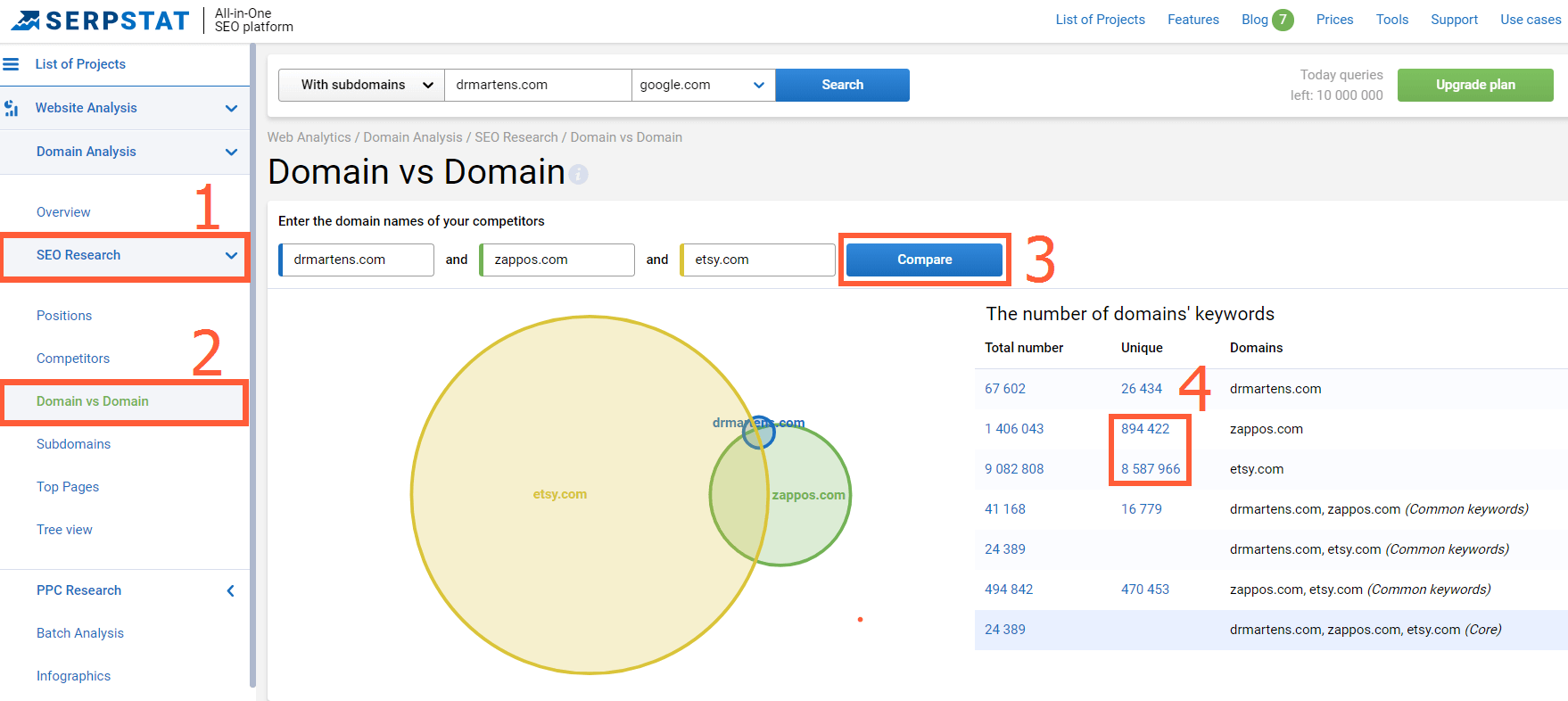Open the Use cases menu item
The height and width of the screenshot is (701, 1568).
coord(1531,20)
